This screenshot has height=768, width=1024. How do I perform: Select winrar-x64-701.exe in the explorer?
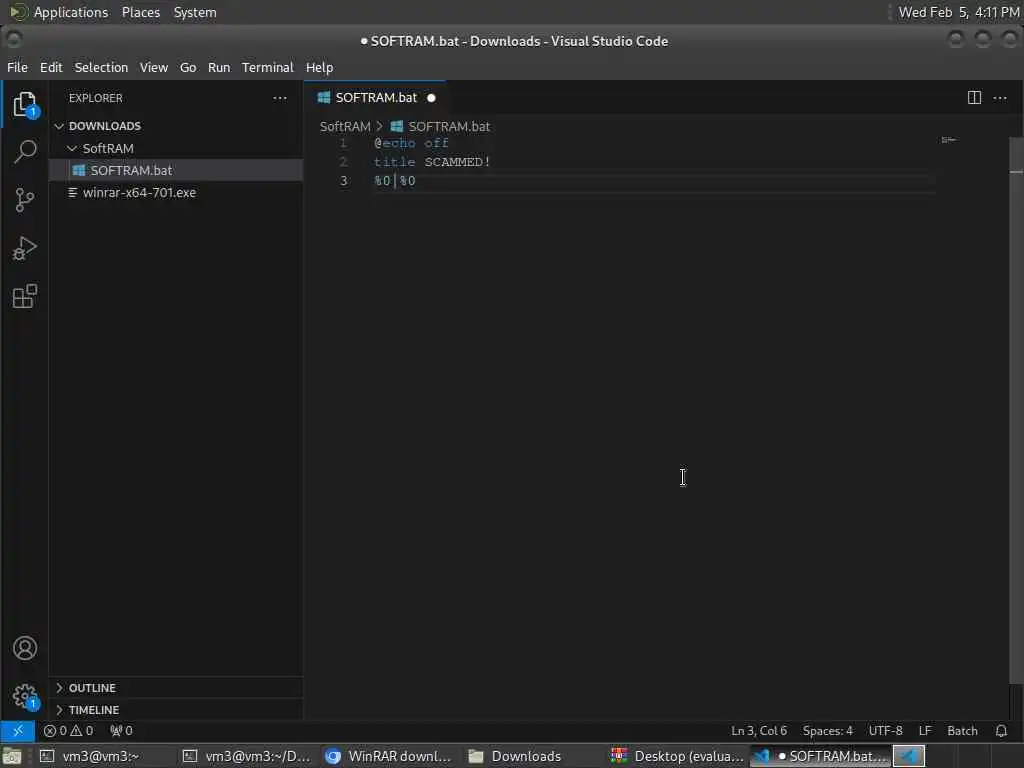click(x=176, y=193)
